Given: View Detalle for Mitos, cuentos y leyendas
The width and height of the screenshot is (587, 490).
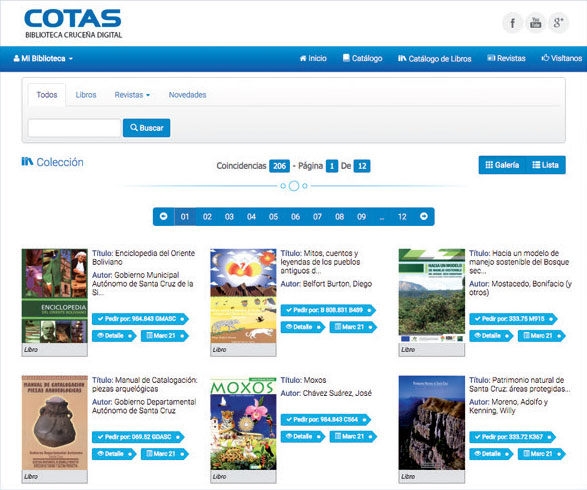Looking at the screenshot, I should [x=303, y=327].
